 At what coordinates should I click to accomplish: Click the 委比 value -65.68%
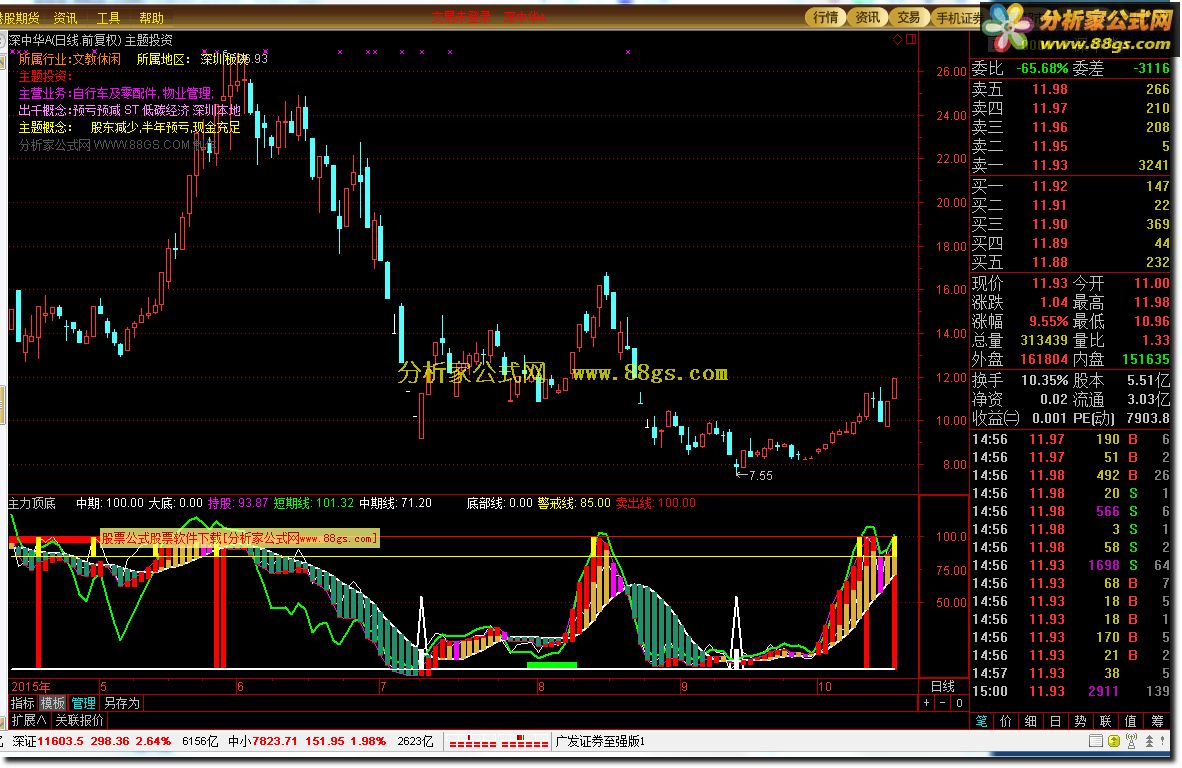1043,69
